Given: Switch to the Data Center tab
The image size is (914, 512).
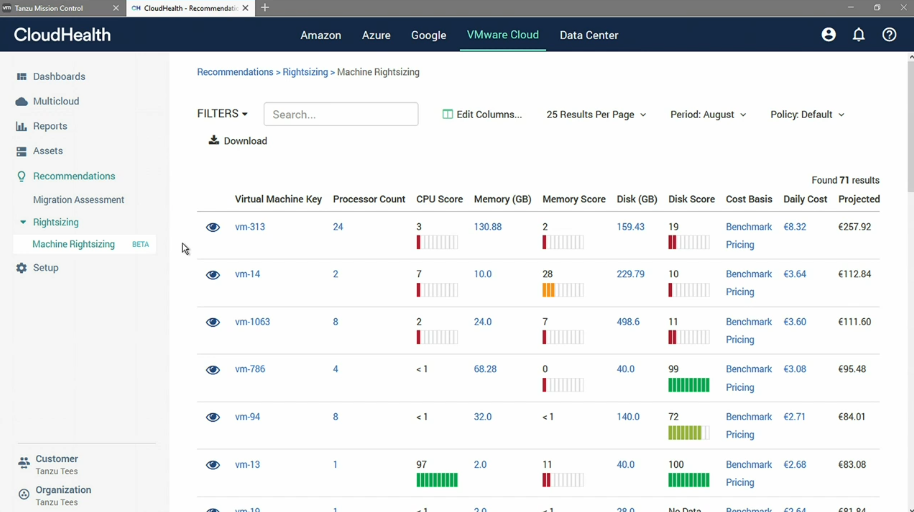Looking at the screenshot, I should pos(589,35).
